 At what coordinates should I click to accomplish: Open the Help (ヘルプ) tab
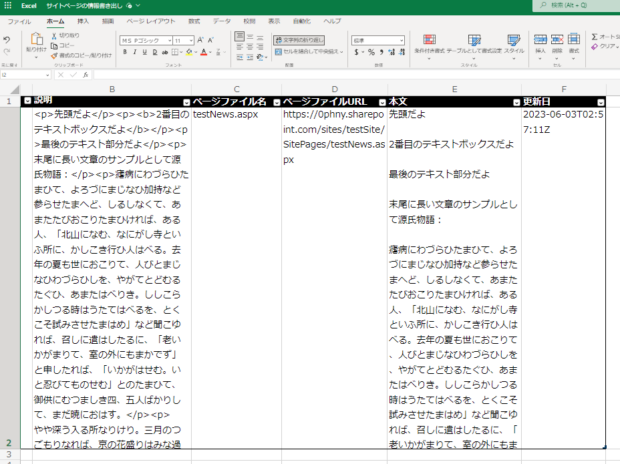(332, 21)
